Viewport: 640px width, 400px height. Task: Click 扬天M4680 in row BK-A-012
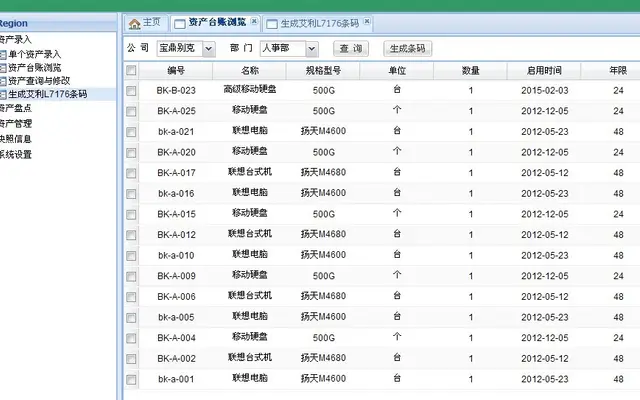(323, 234)
